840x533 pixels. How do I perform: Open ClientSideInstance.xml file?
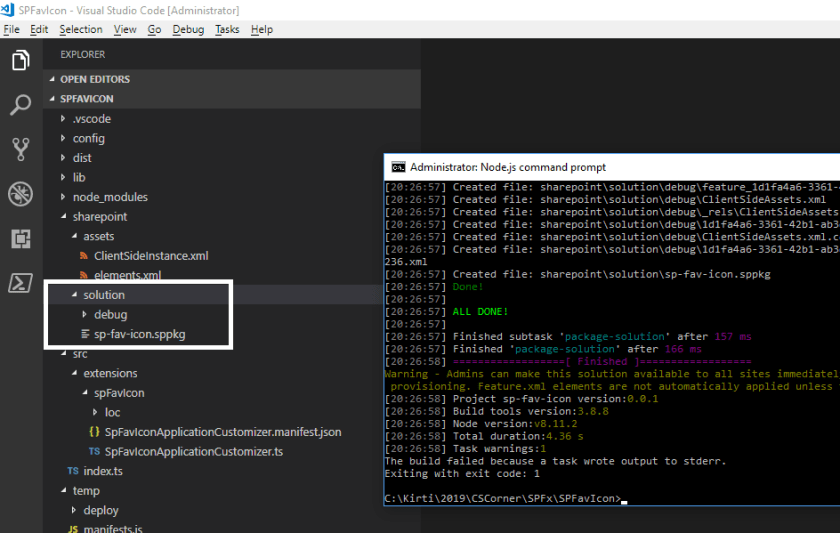[151, 256]
